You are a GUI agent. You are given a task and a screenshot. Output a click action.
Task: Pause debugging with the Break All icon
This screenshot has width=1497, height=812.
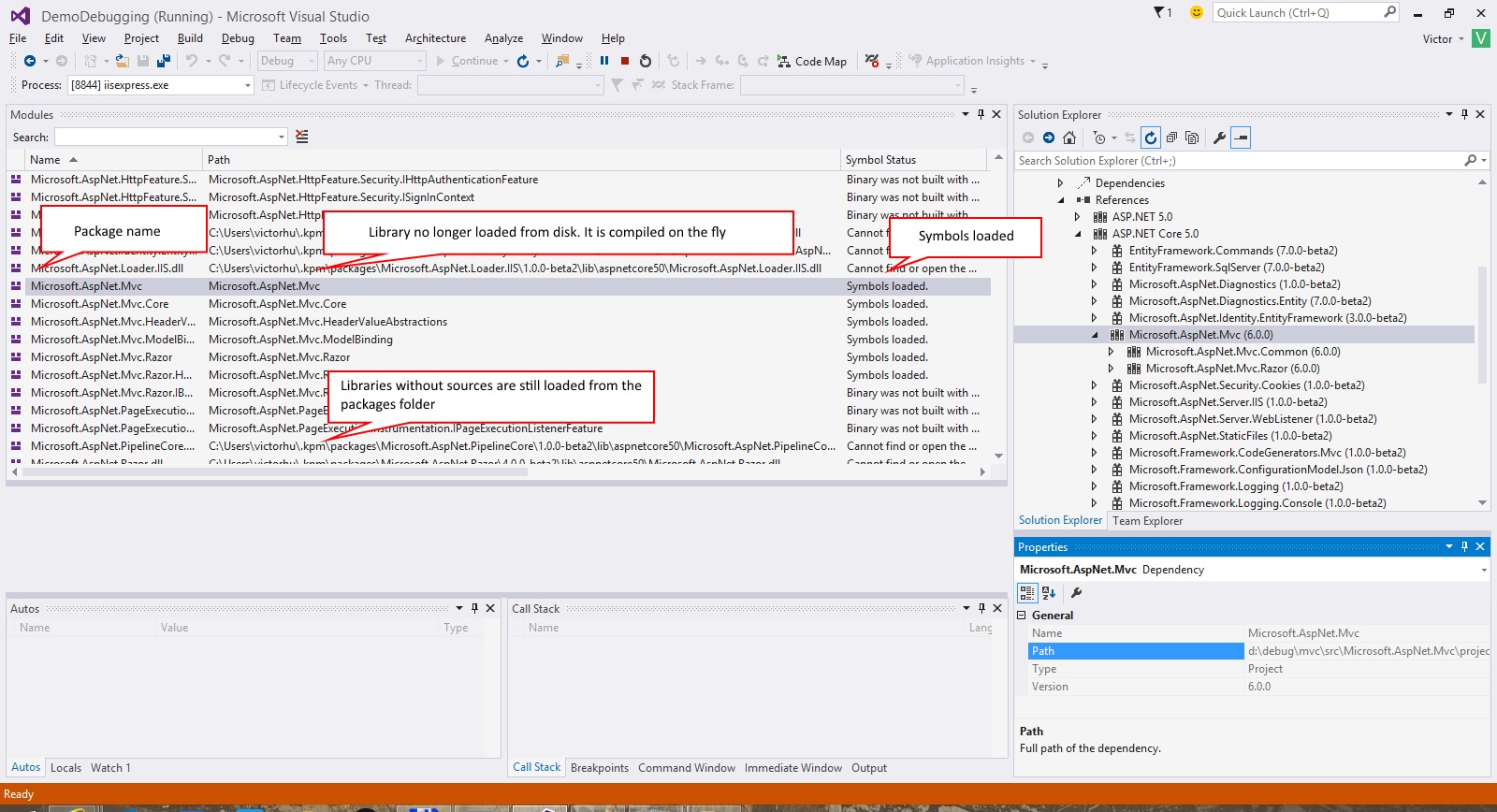(604, 61)
